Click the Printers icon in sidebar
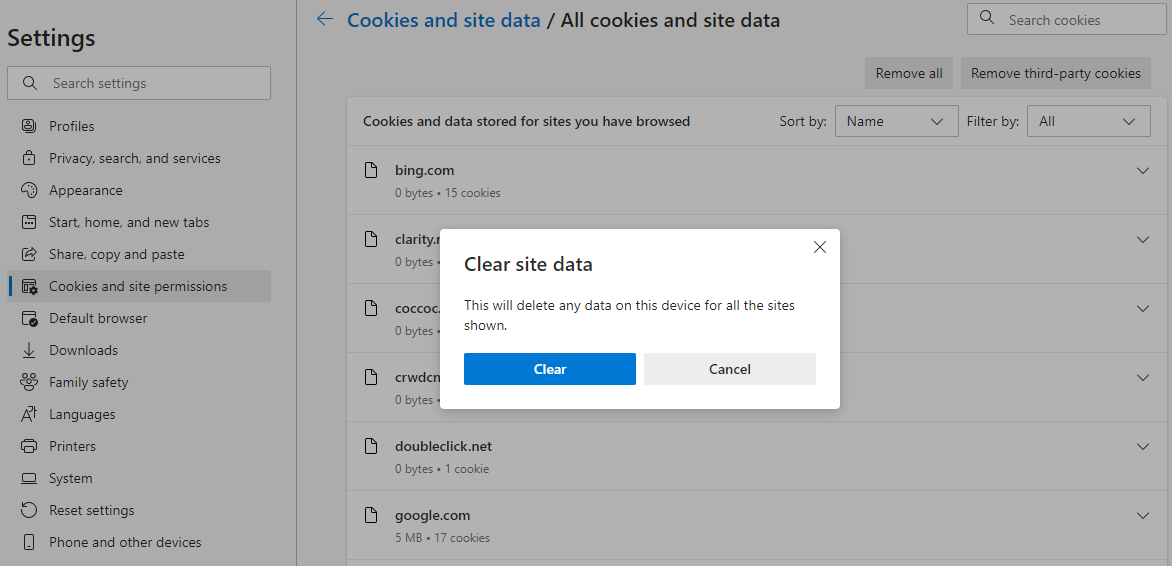The image size is (1172, 566). (29, 446)
